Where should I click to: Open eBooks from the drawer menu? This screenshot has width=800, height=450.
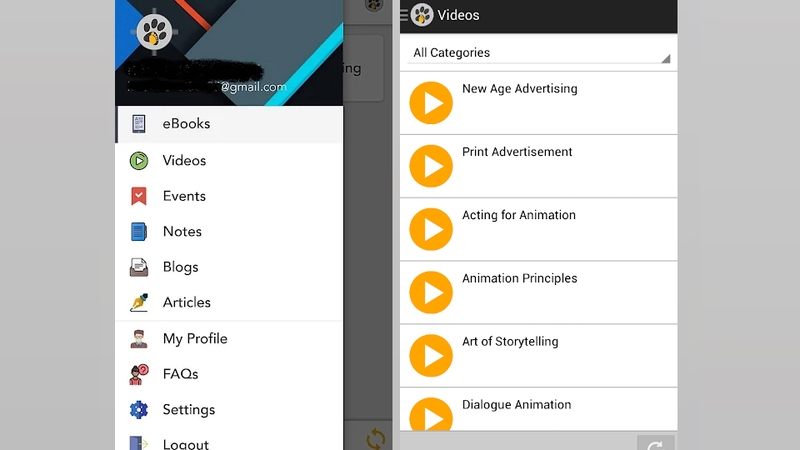coord(230,124)
